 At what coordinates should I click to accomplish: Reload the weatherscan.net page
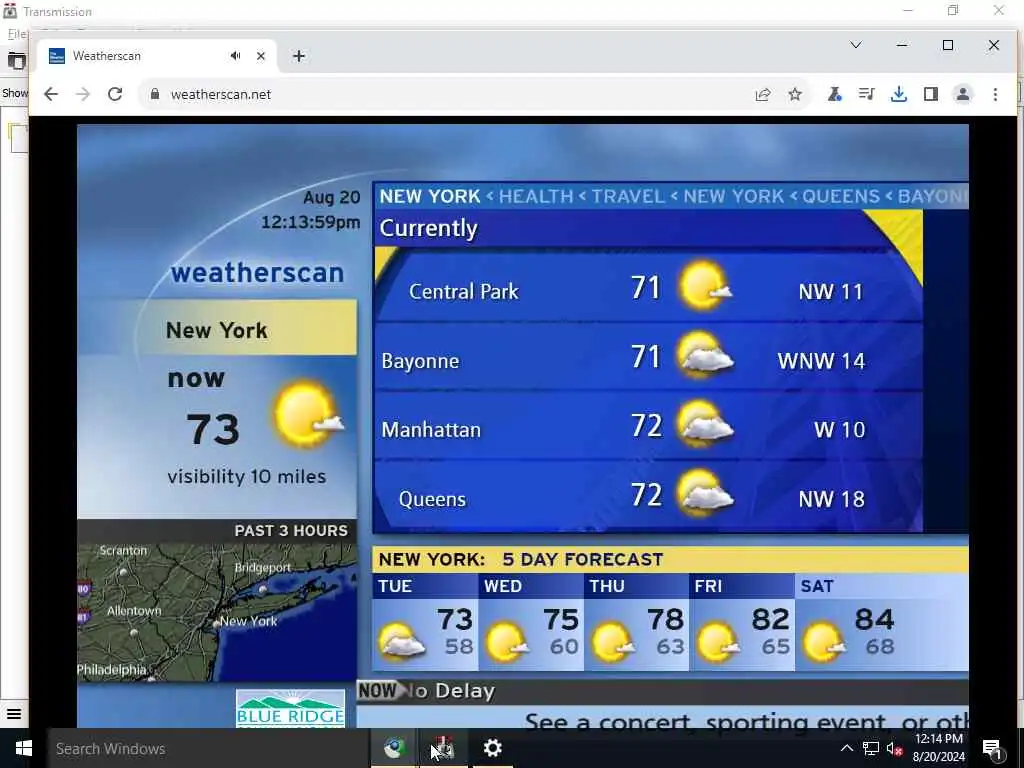[115, 94]
